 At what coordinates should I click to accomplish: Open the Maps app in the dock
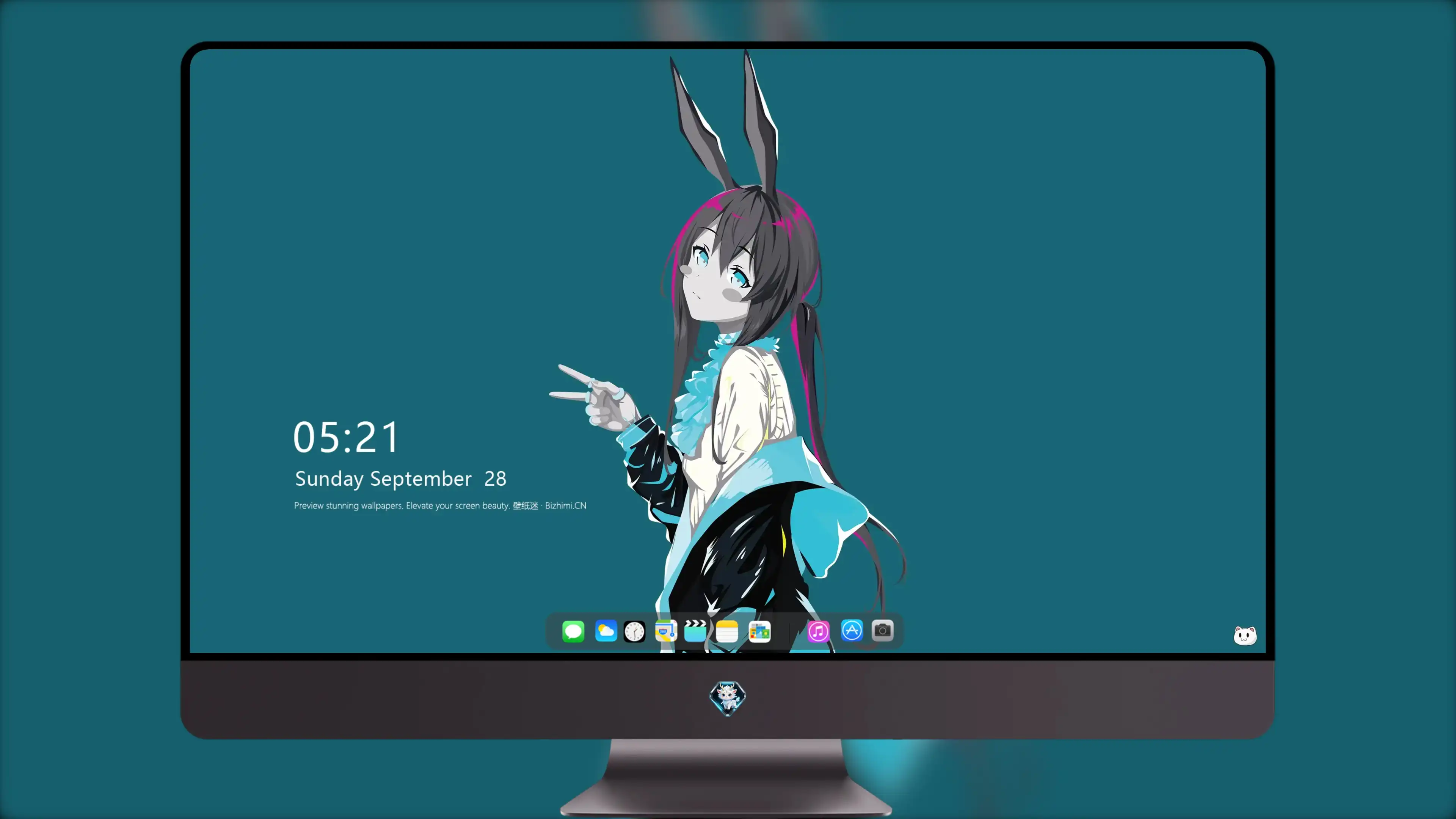tap(666, 631)
